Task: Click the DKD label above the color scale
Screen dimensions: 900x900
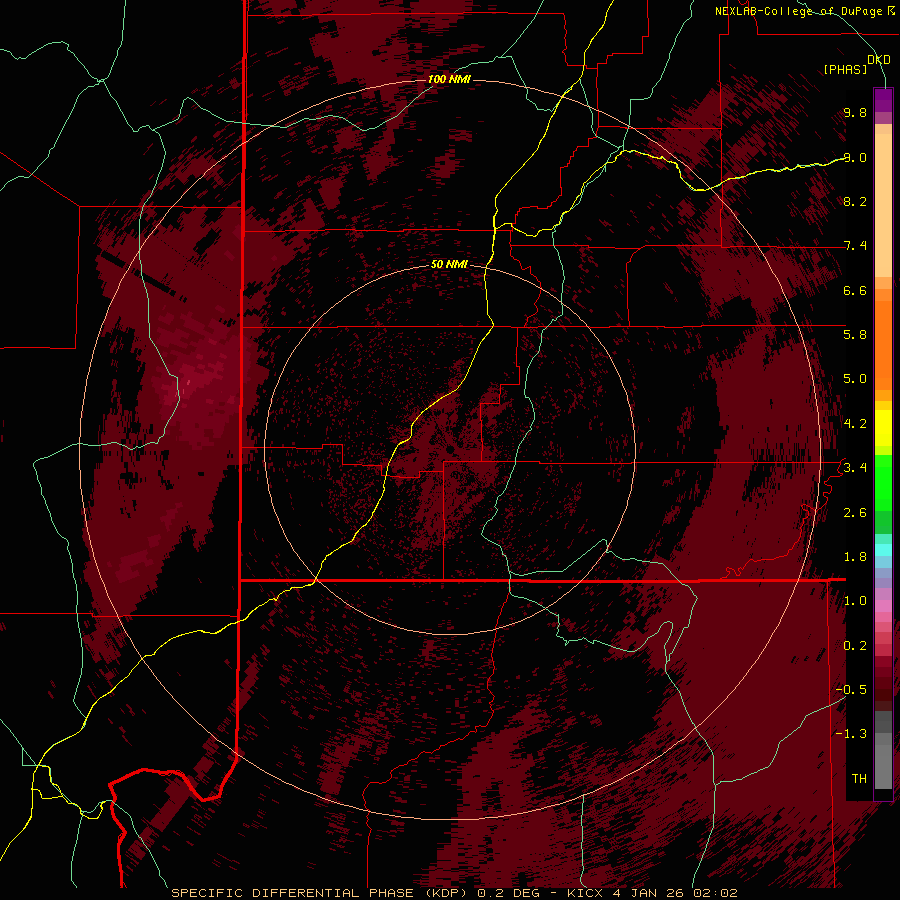Action: 879,60
